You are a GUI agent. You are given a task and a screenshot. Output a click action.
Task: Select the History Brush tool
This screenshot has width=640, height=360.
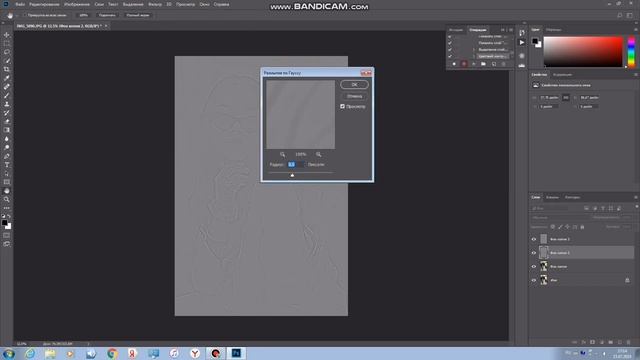click(x=7, y=113)
